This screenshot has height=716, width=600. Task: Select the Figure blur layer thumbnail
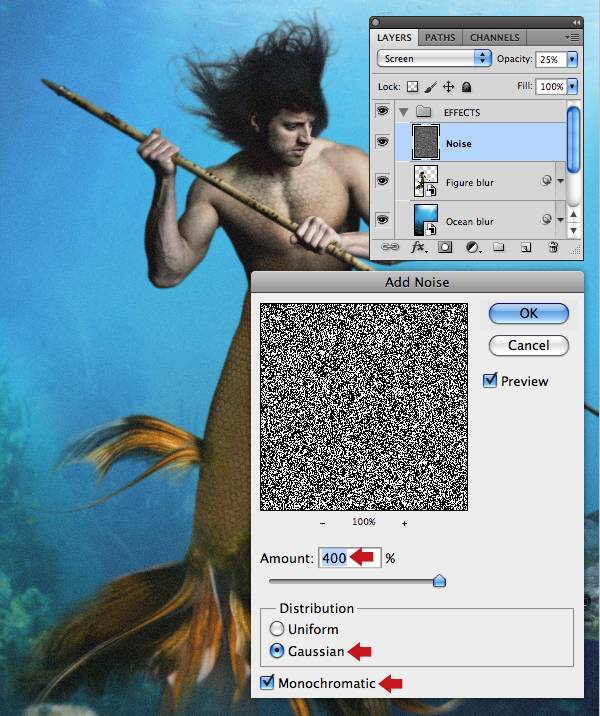click(x=426, y=181)
